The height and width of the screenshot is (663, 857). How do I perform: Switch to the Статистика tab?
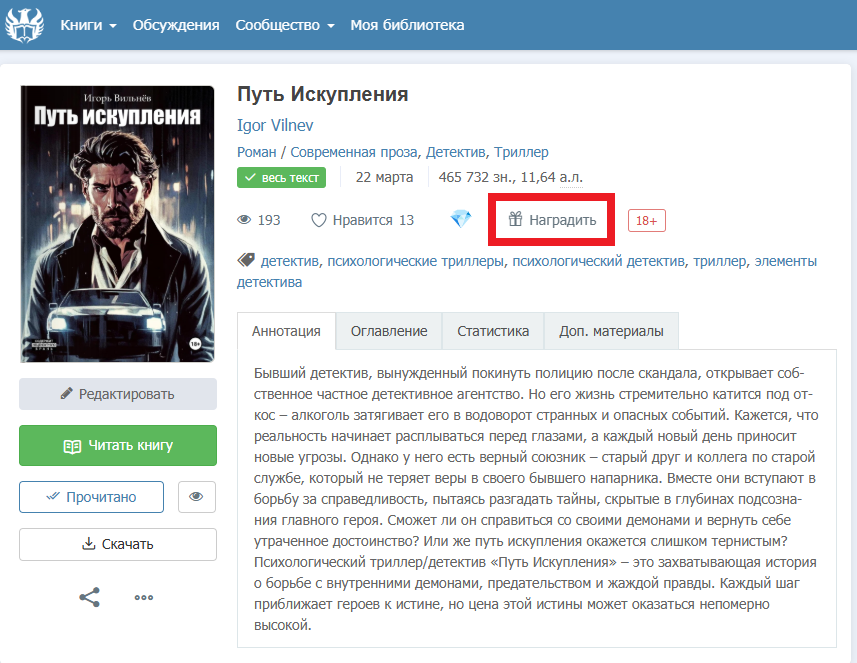[x=492, y=331]
